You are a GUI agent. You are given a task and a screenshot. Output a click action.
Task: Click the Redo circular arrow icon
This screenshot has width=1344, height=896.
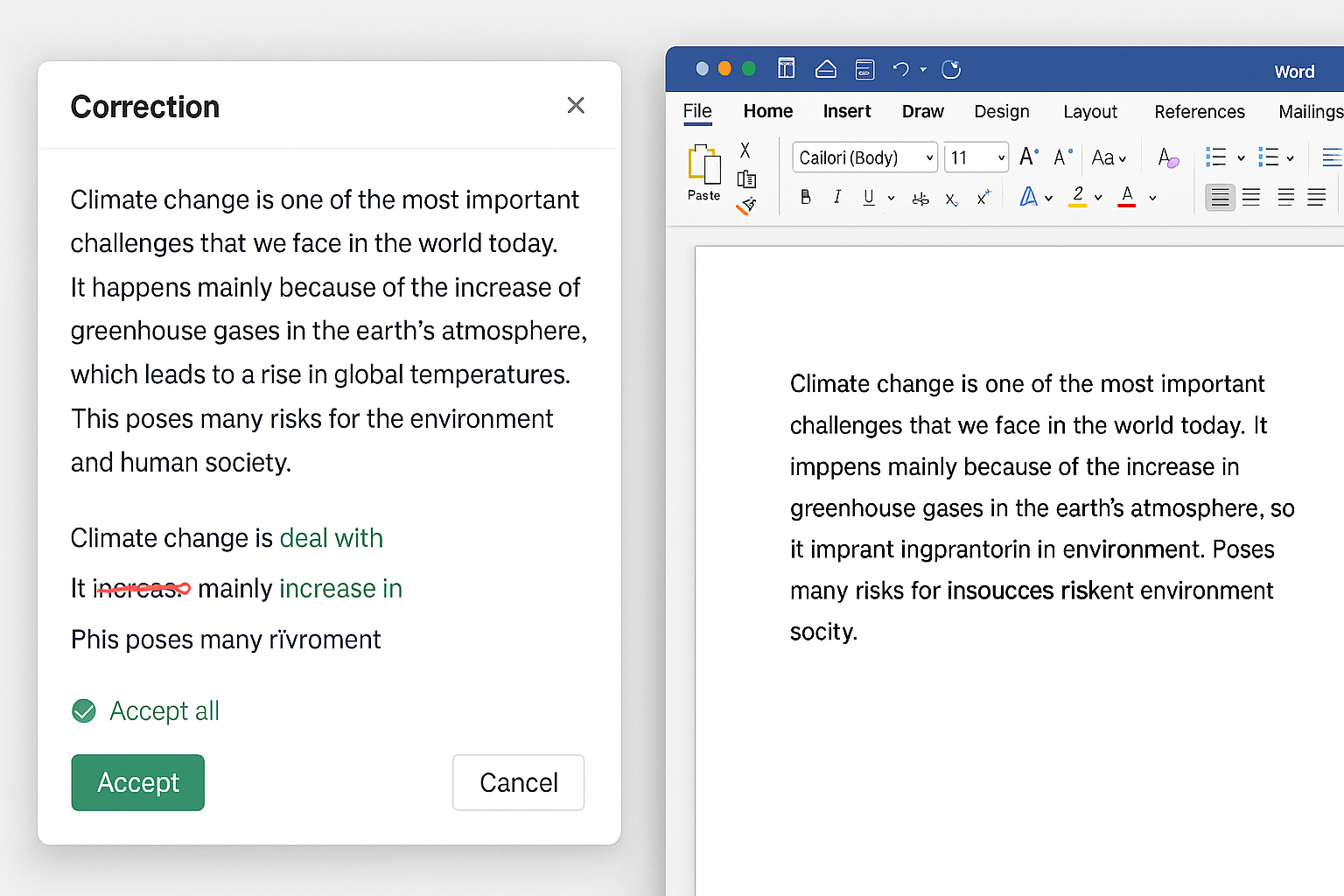[x=951, y=69]
